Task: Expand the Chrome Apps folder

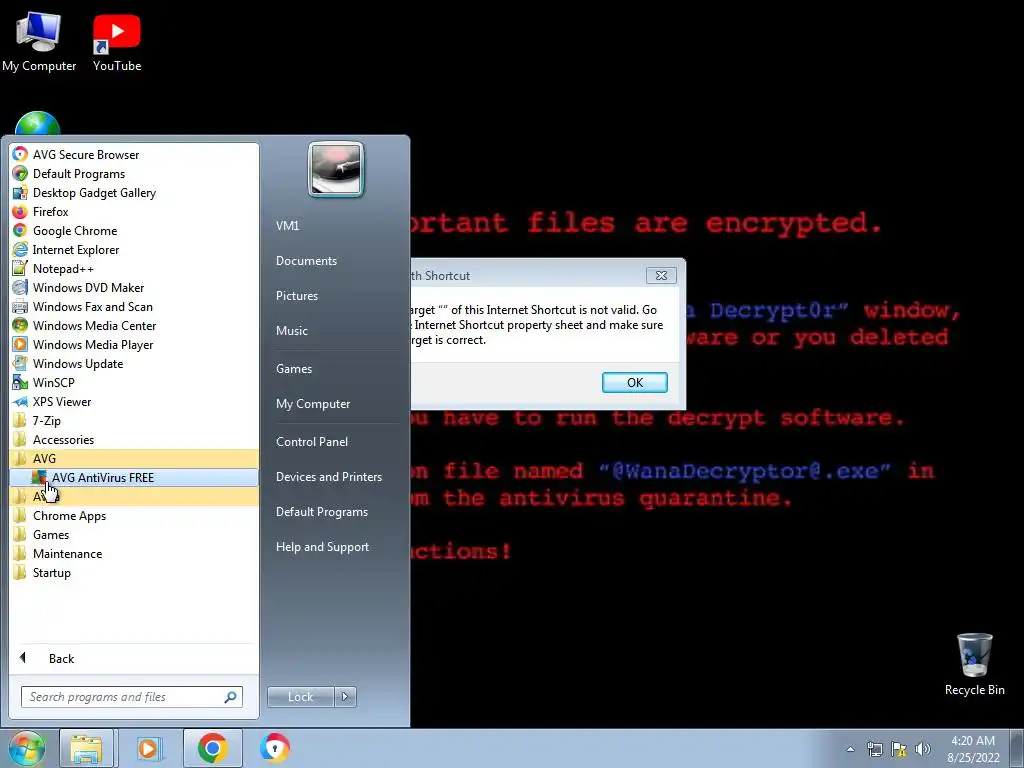Action: (x=134, y=515)
